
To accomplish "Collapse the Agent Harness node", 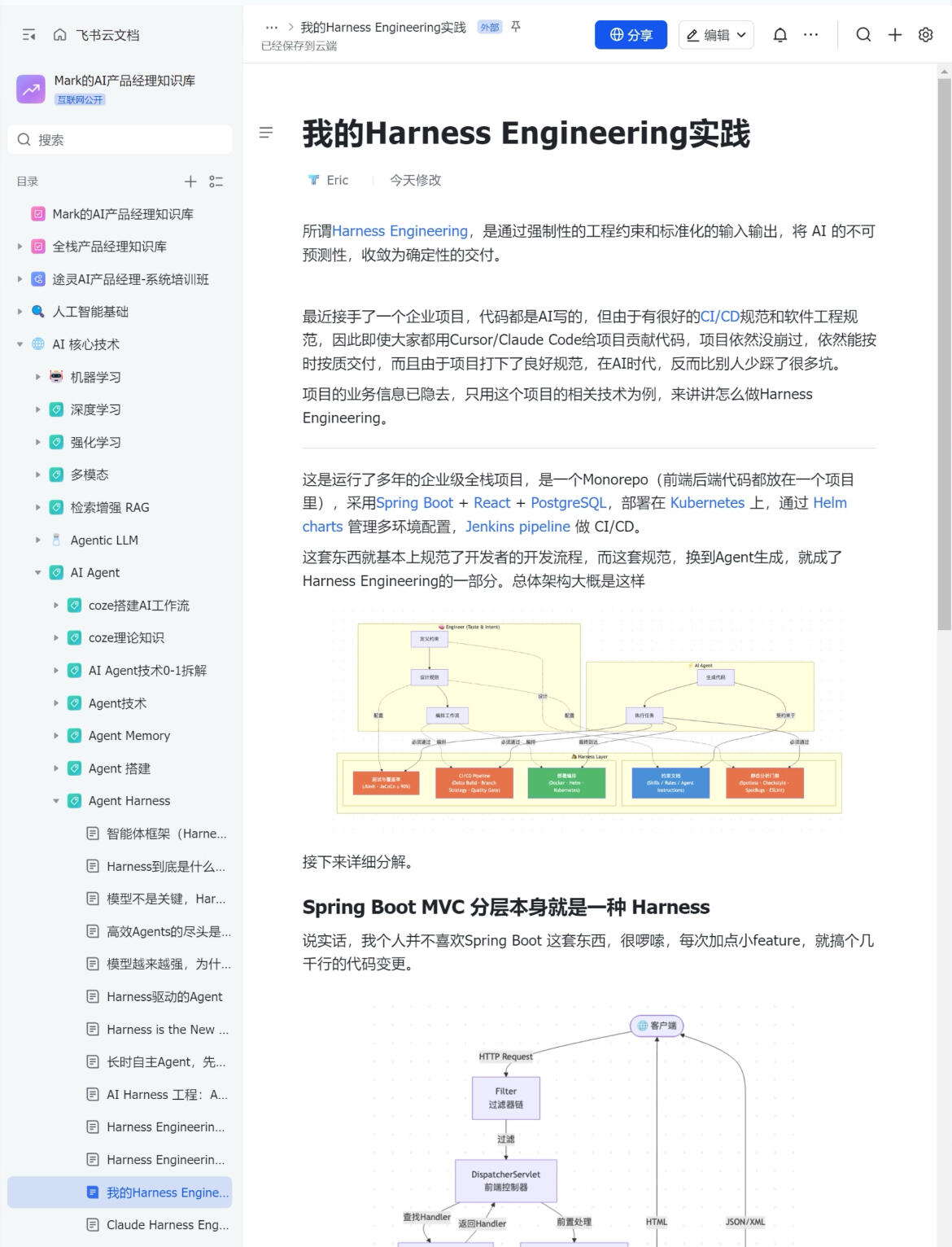I will pyautogui.click(x=55, y=801).
